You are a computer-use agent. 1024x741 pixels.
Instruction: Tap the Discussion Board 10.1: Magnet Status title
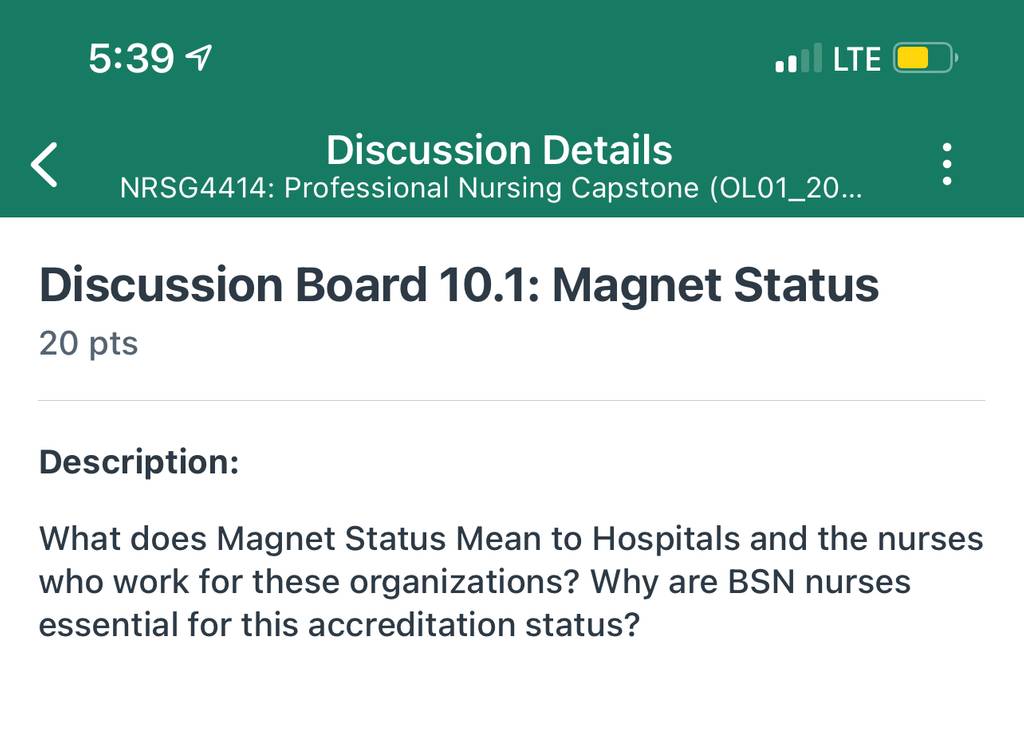click(459, 285)
